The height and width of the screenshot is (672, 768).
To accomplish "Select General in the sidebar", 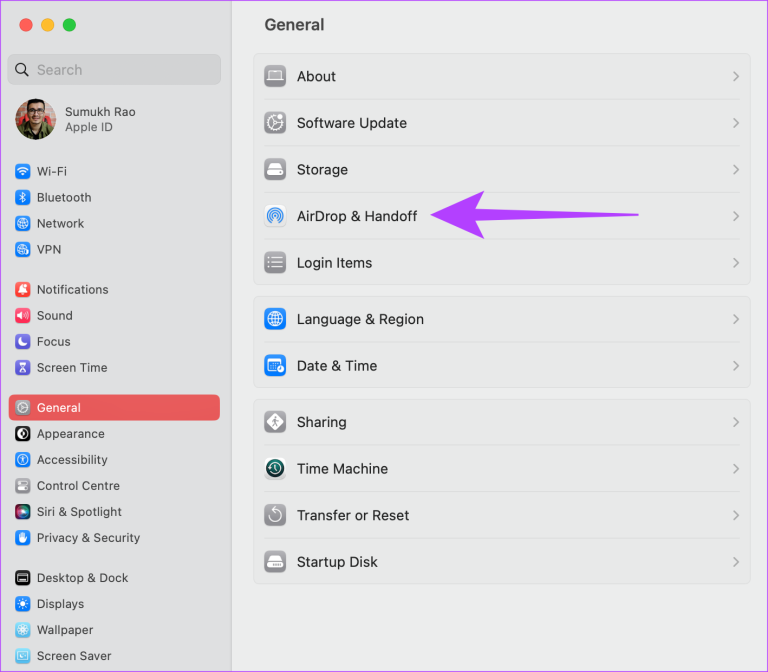I will pyautogui.click(x=114, y=408).
